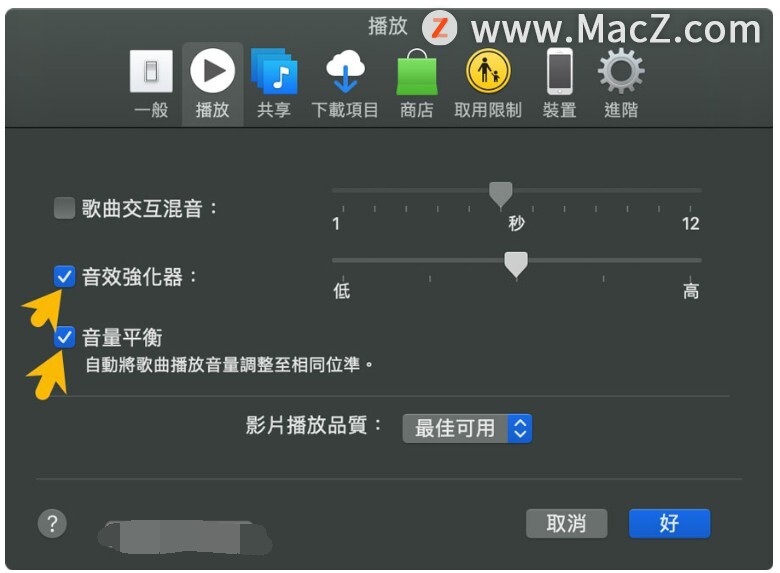Click the crossfade seconds slider thumb
The image size is (780, 573).
point(500,194)
